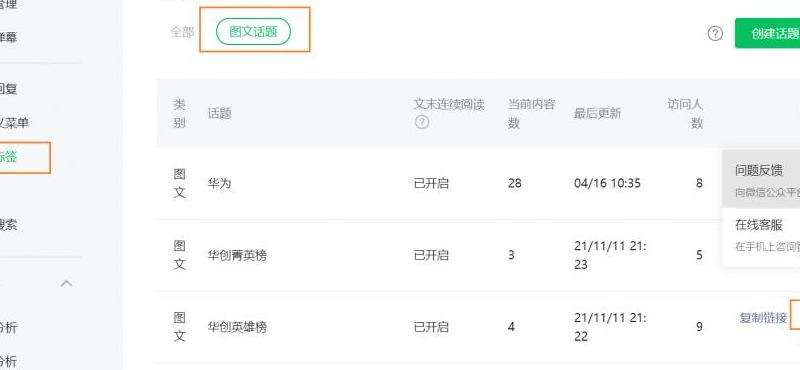Click the help icon beside the create-topic button
This screenshot has height=370, width=800.
[715, 34]
